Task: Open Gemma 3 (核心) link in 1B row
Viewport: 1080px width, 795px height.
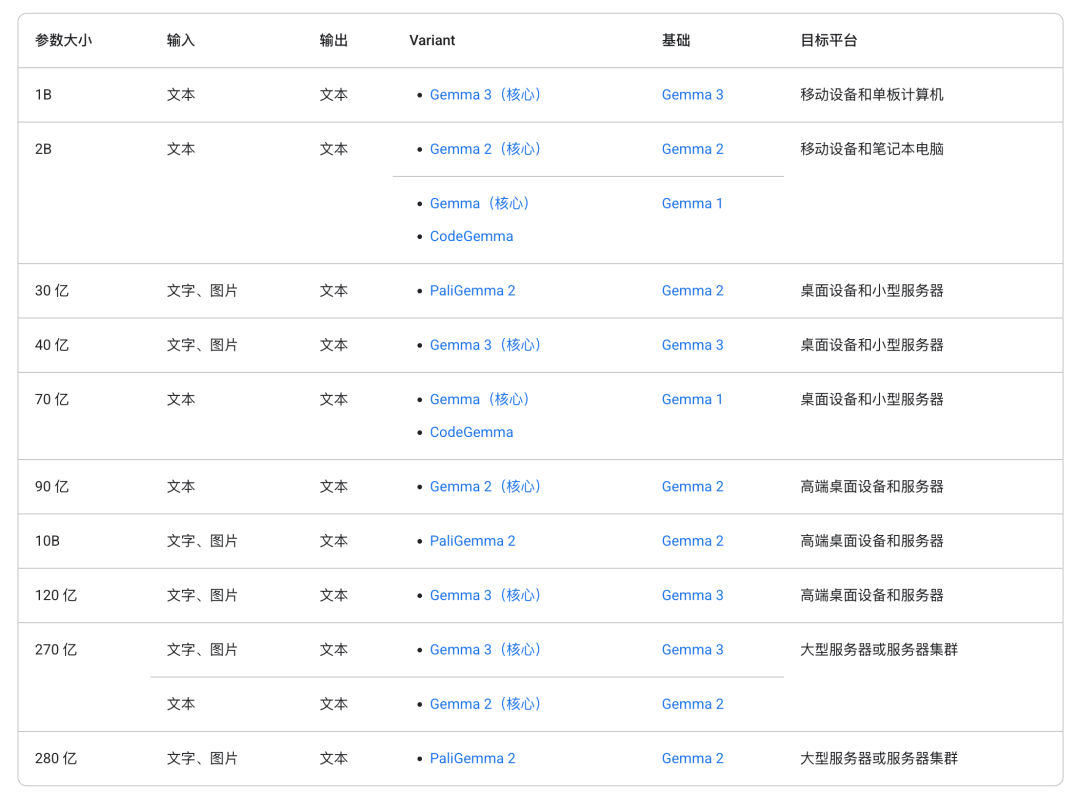Action: pos(486,95)
